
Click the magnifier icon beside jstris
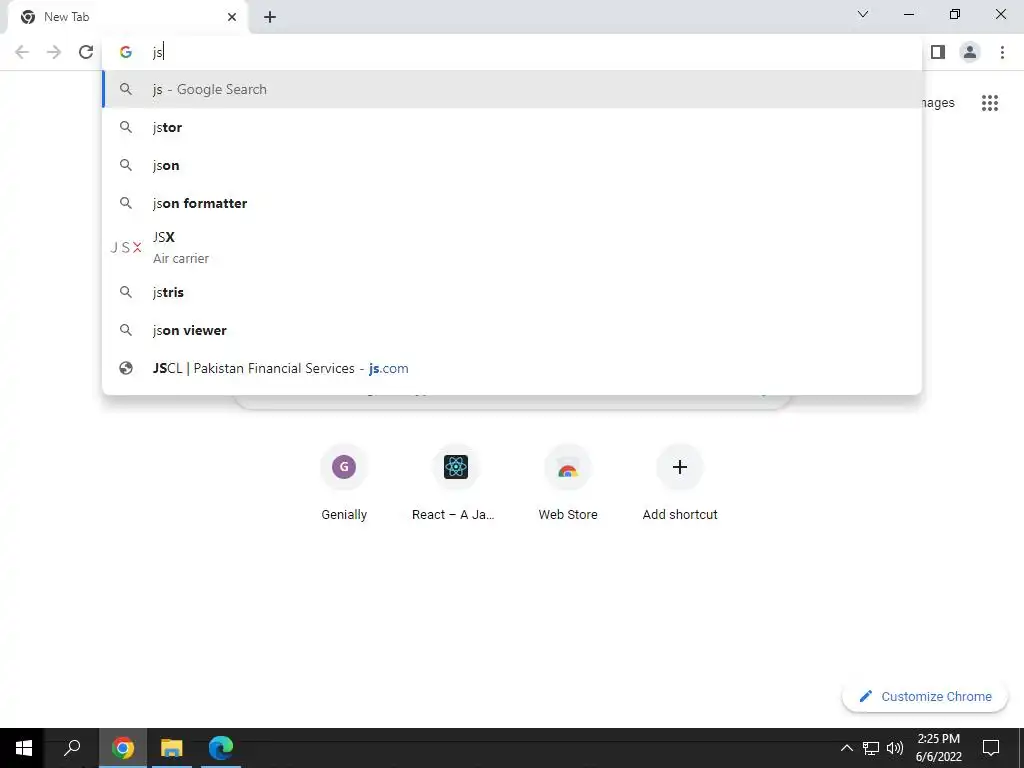[126, 292]
